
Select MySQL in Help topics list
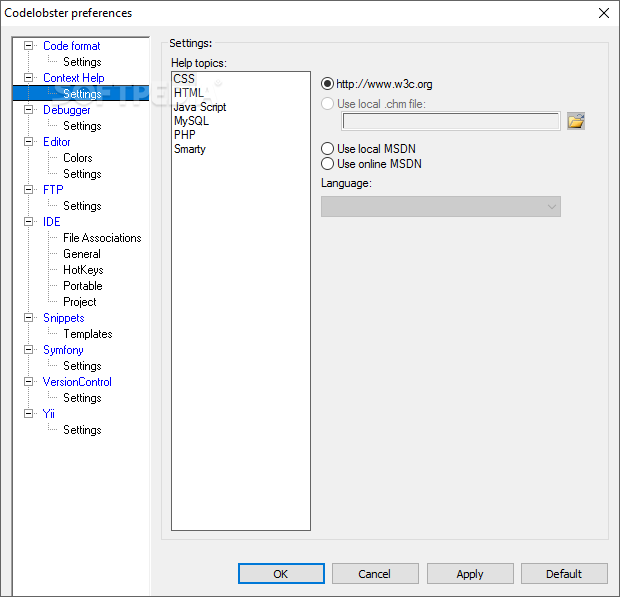click(191, 121)
